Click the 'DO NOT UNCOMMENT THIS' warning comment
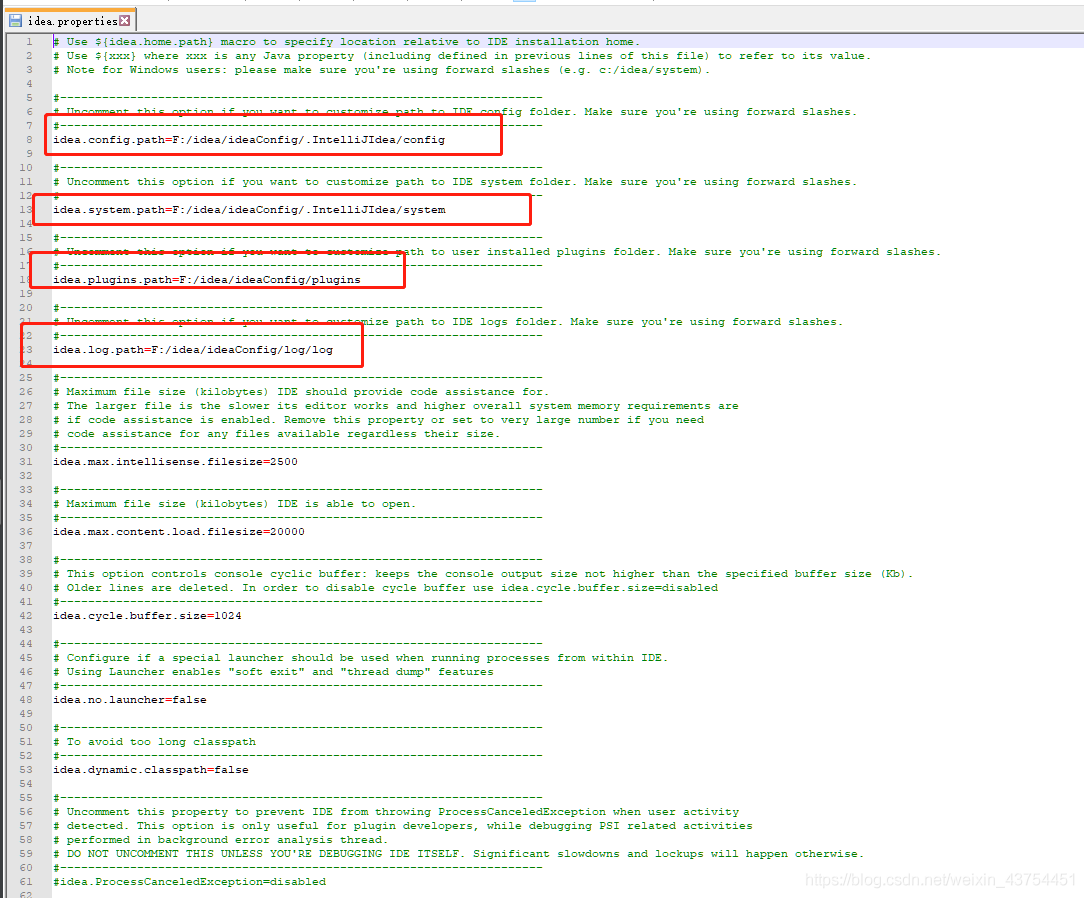 (x=458, y=854)
